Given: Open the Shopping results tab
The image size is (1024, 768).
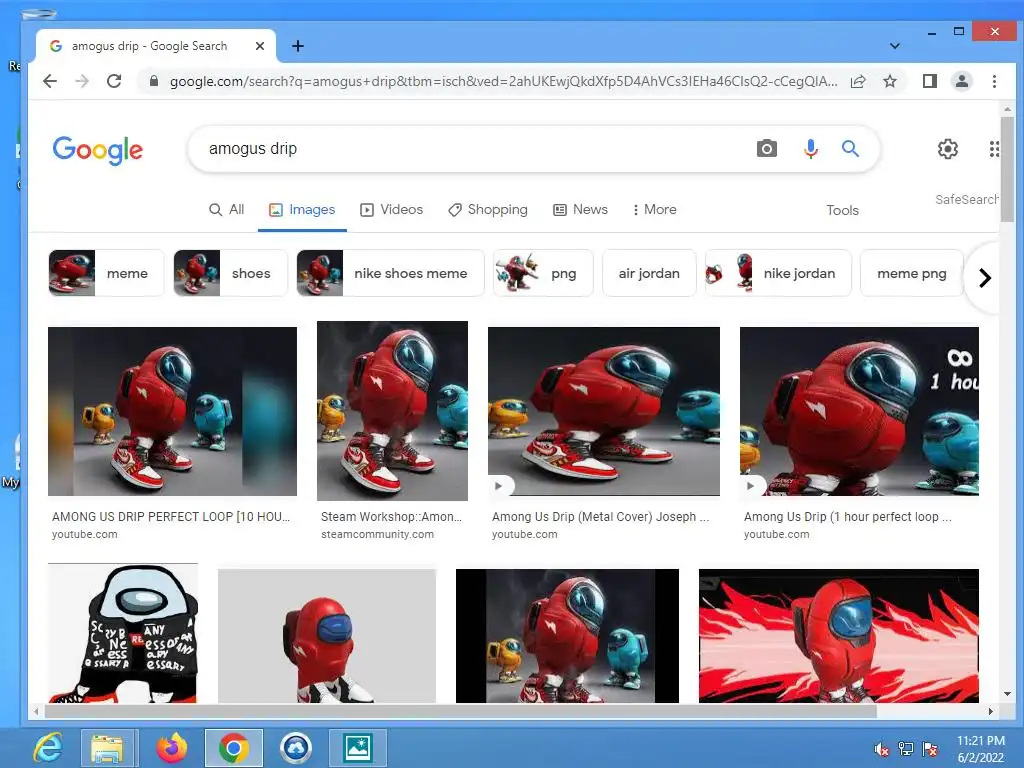Looking at the screenshot, I should 488,210.
